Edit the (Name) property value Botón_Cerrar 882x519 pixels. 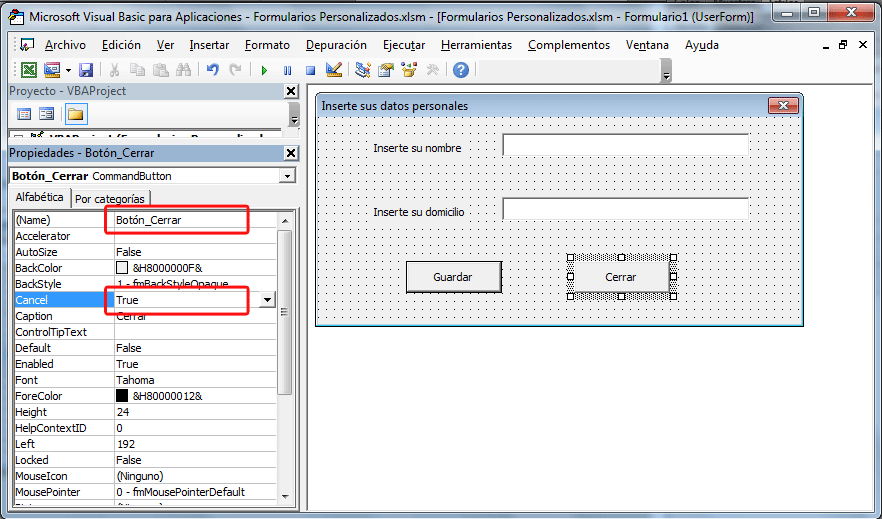[x=195, y=220]
